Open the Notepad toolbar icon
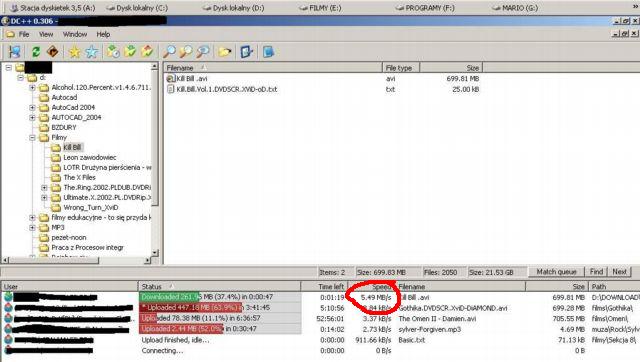This screenshot has width=640, height=362. pyautogui.click(x=268, y=52)
